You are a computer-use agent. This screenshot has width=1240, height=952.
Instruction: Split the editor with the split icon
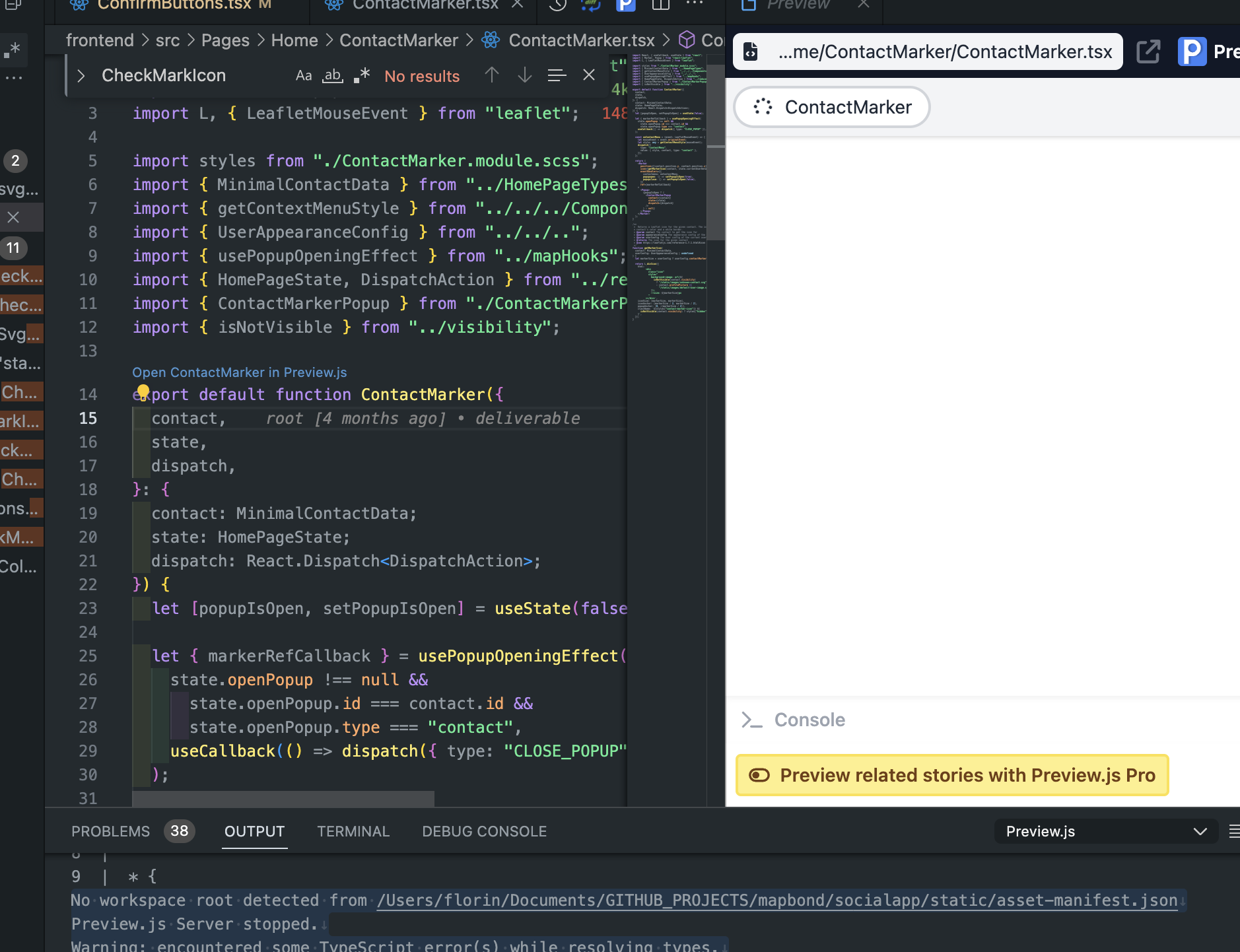(661, 6)
